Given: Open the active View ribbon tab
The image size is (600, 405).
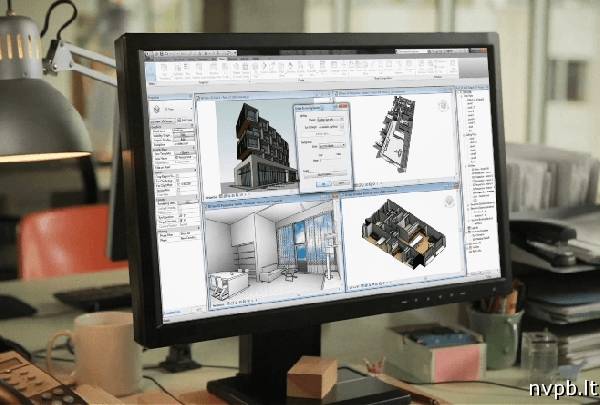Looking at the screenshot, I should pyautogui.click(x=222, y=58).
